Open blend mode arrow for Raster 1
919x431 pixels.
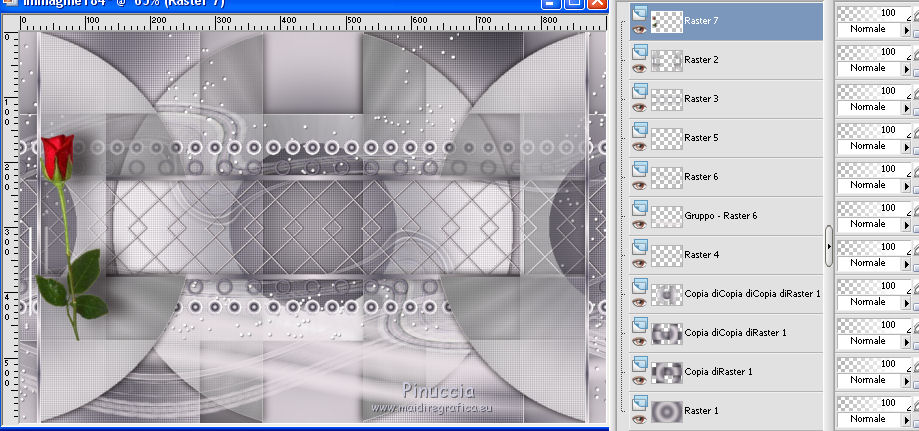coord(907,419)
